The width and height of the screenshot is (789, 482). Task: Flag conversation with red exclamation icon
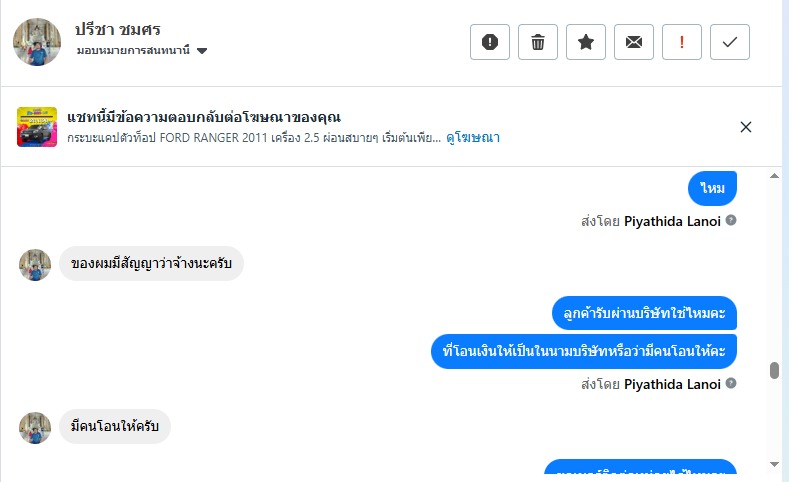(682, 42)
